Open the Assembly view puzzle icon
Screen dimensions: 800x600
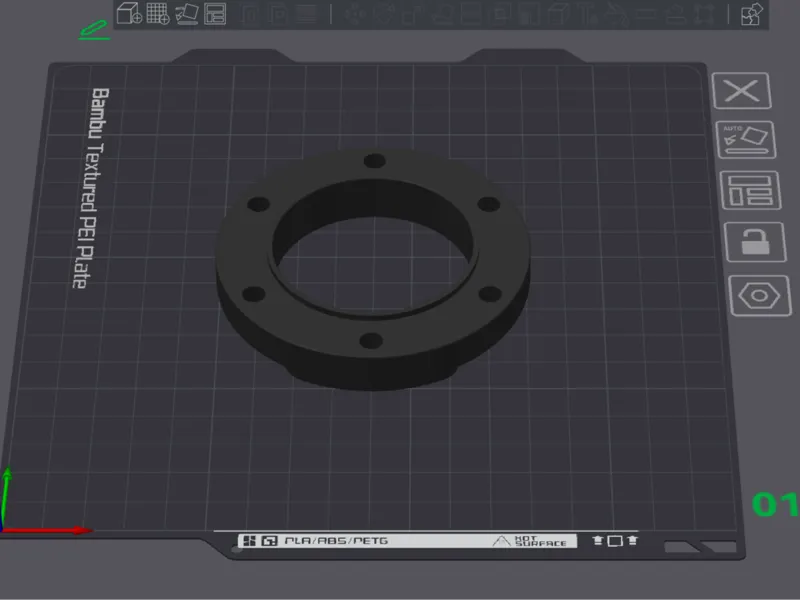pos(752,14)
